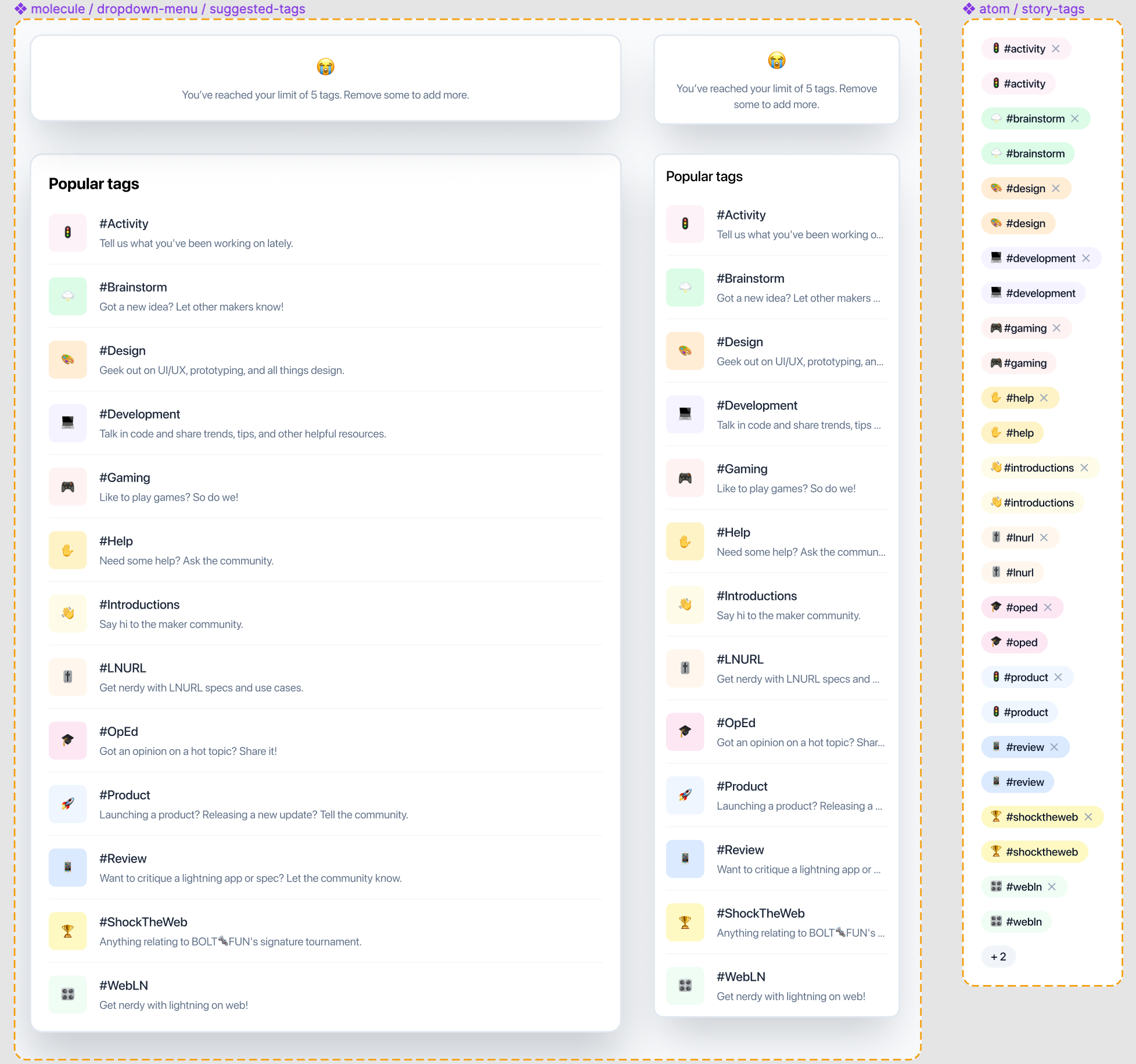
Task: Remove the #brainstorm tag with its X
Action: tap(1075, 118)
